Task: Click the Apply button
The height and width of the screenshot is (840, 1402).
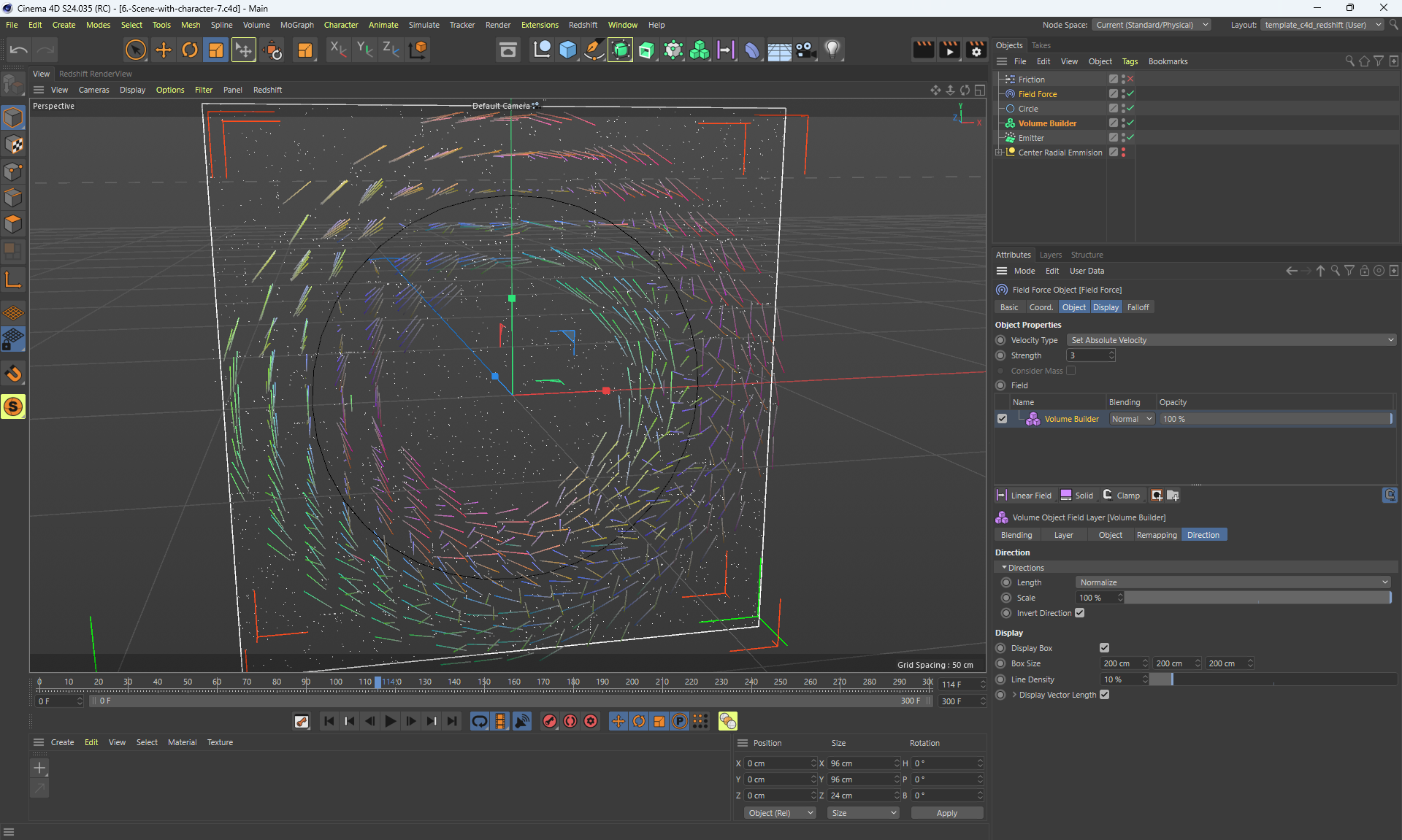Action: [946, 813]
